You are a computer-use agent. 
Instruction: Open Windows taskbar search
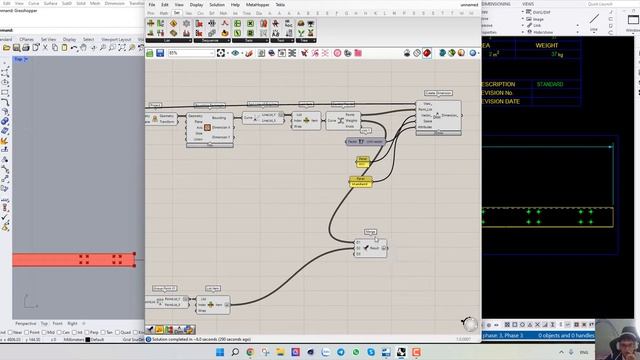click(235, 352)
